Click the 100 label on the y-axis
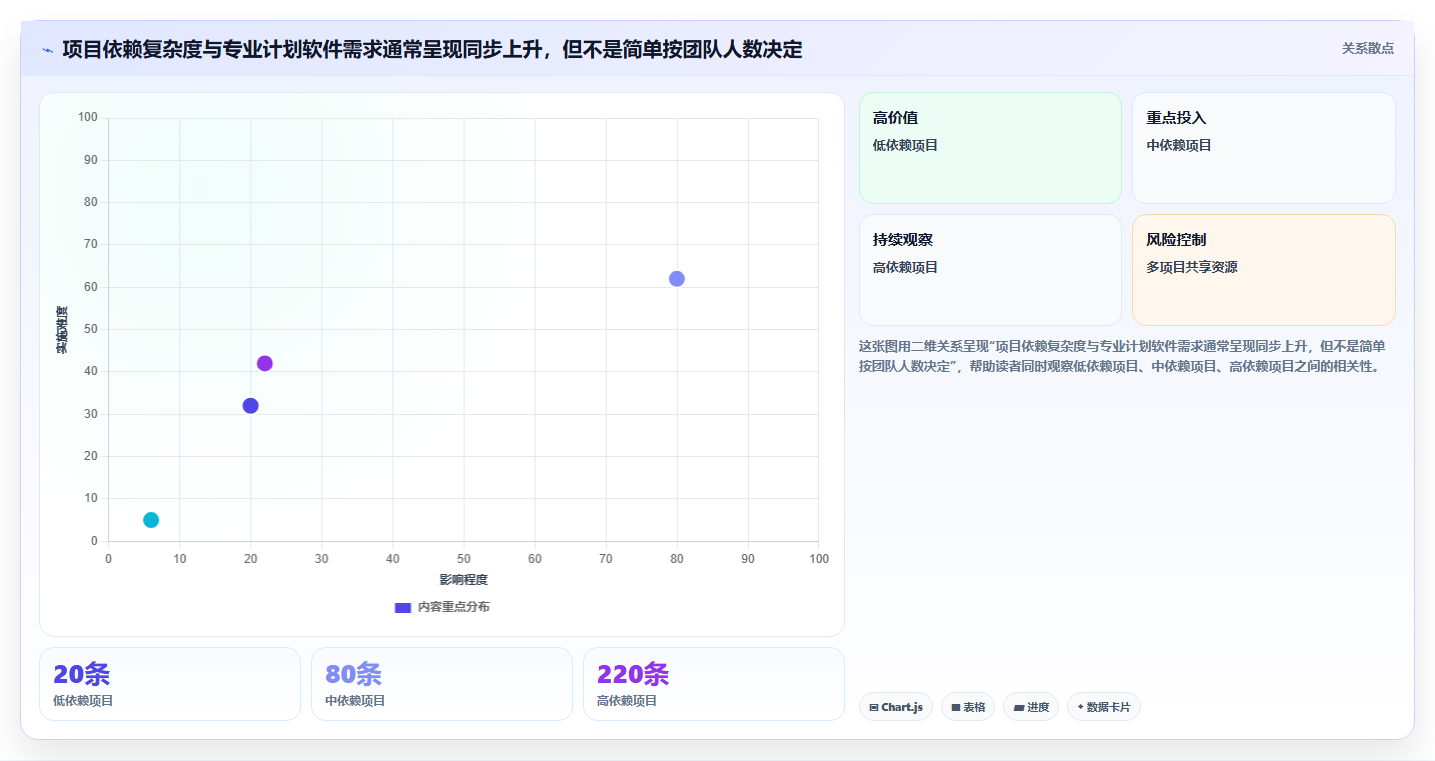 (x=88, y=118)
